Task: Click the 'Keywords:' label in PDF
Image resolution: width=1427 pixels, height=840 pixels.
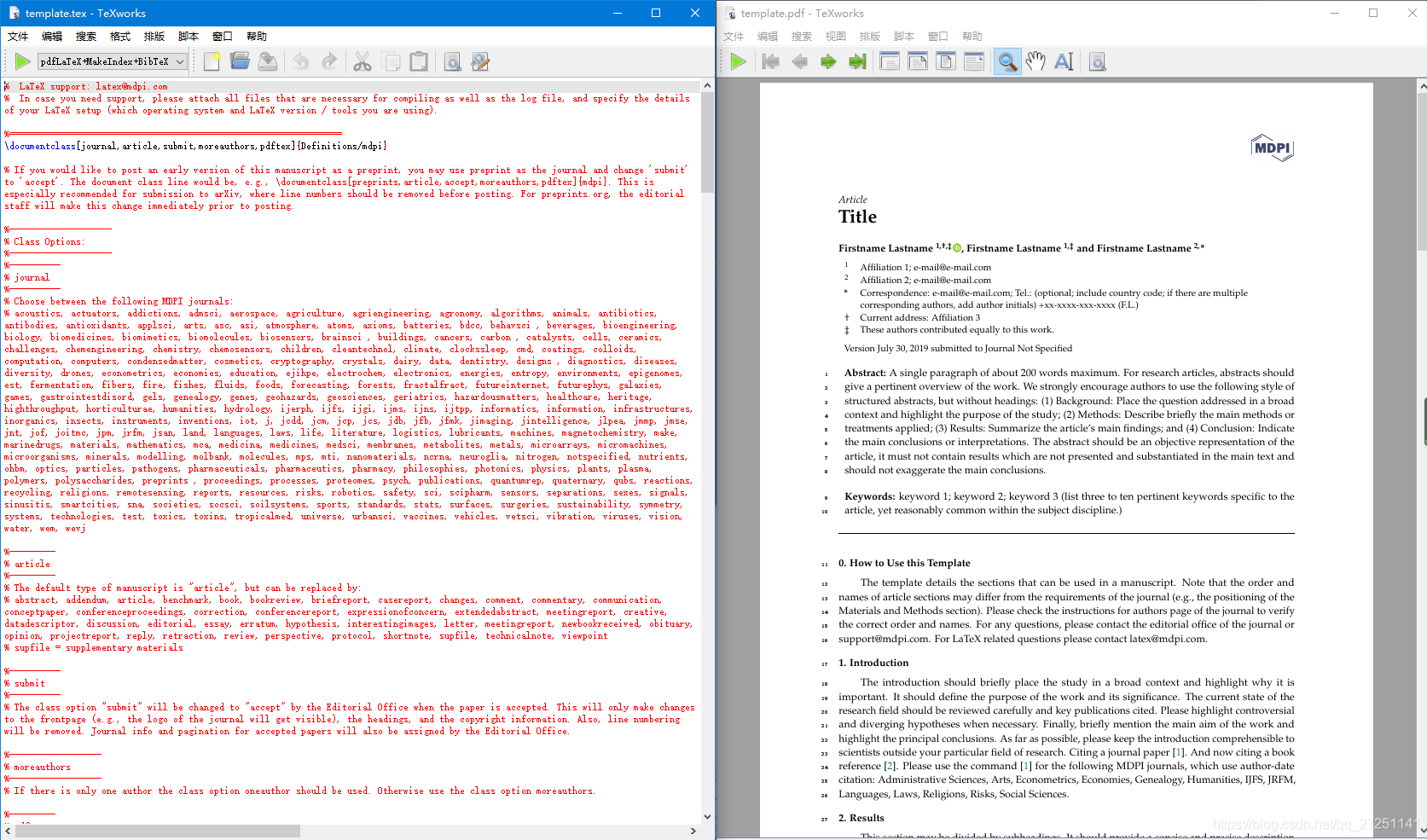Action: [x=870, y=496]
